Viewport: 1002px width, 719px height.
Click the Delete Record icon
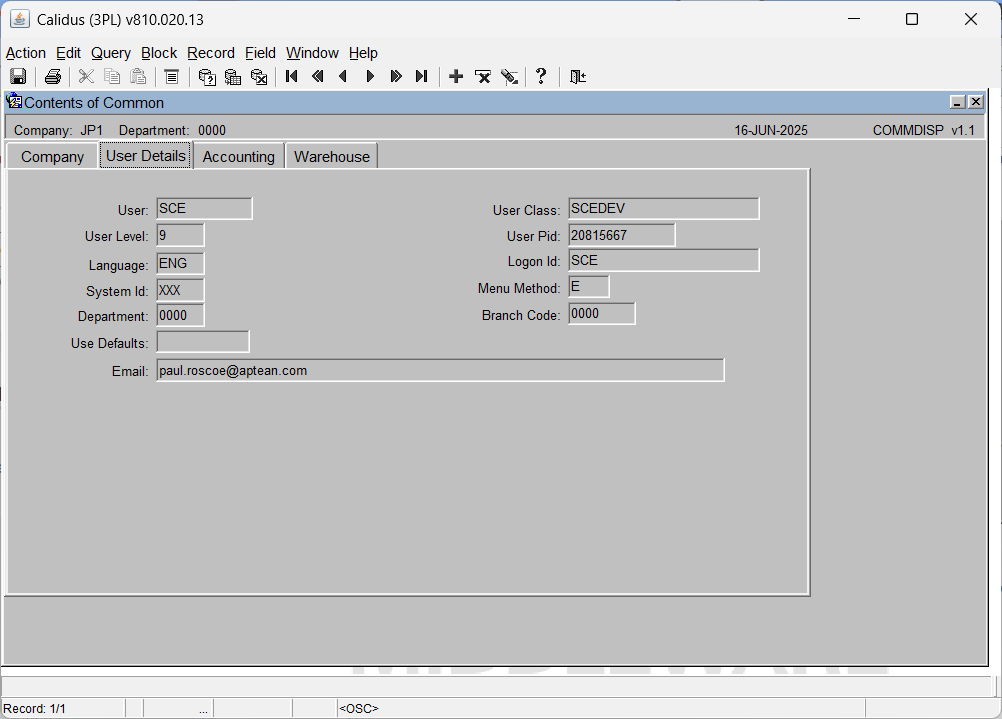482,77
